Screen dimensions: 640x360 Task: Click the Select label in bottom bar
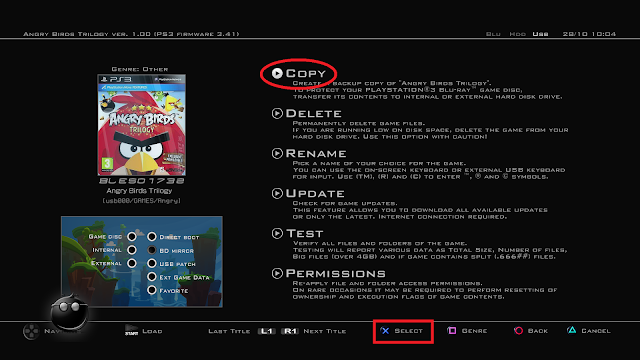[409, 331]
